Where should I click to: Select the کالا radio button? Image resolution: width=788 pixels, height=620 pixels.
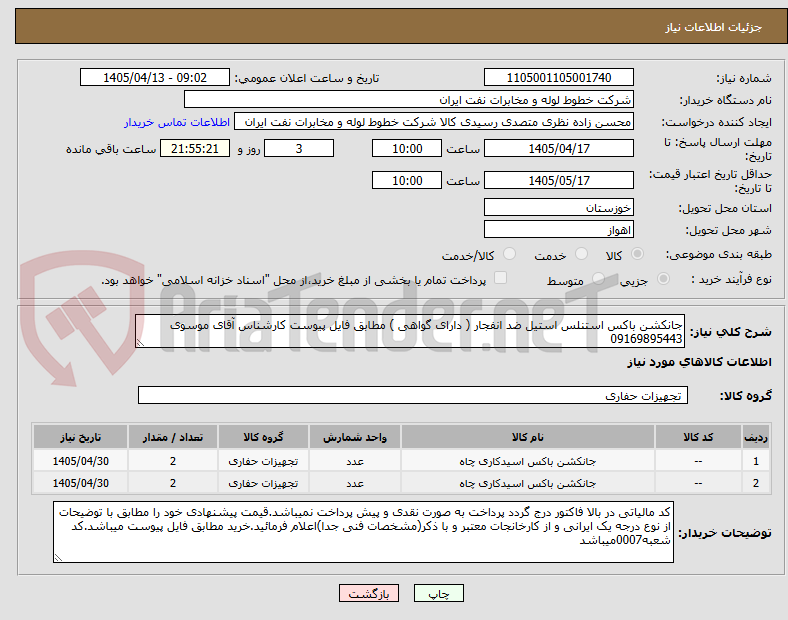pos(637,254)
